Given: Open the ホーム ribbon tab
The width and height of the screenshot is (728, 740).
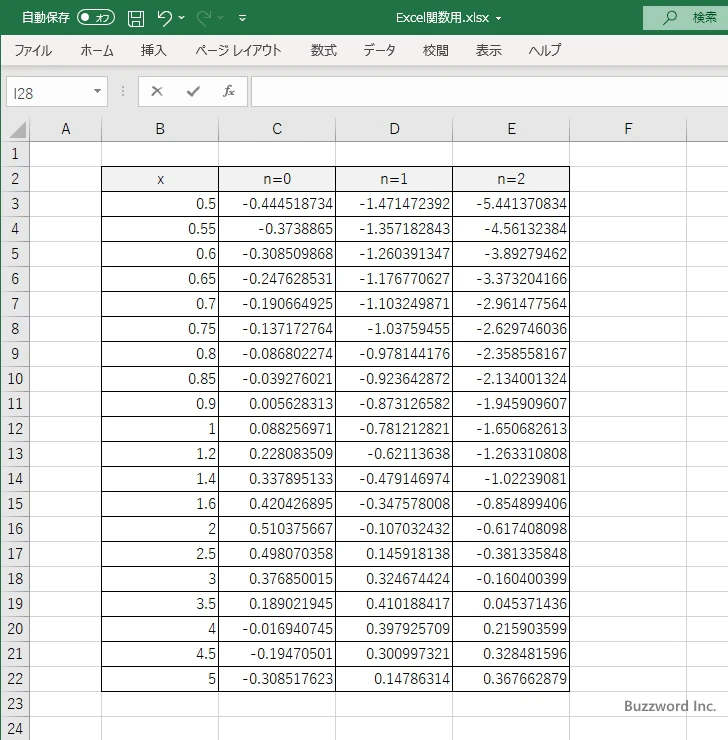Looking at the screenshot, I should [97, 50].
